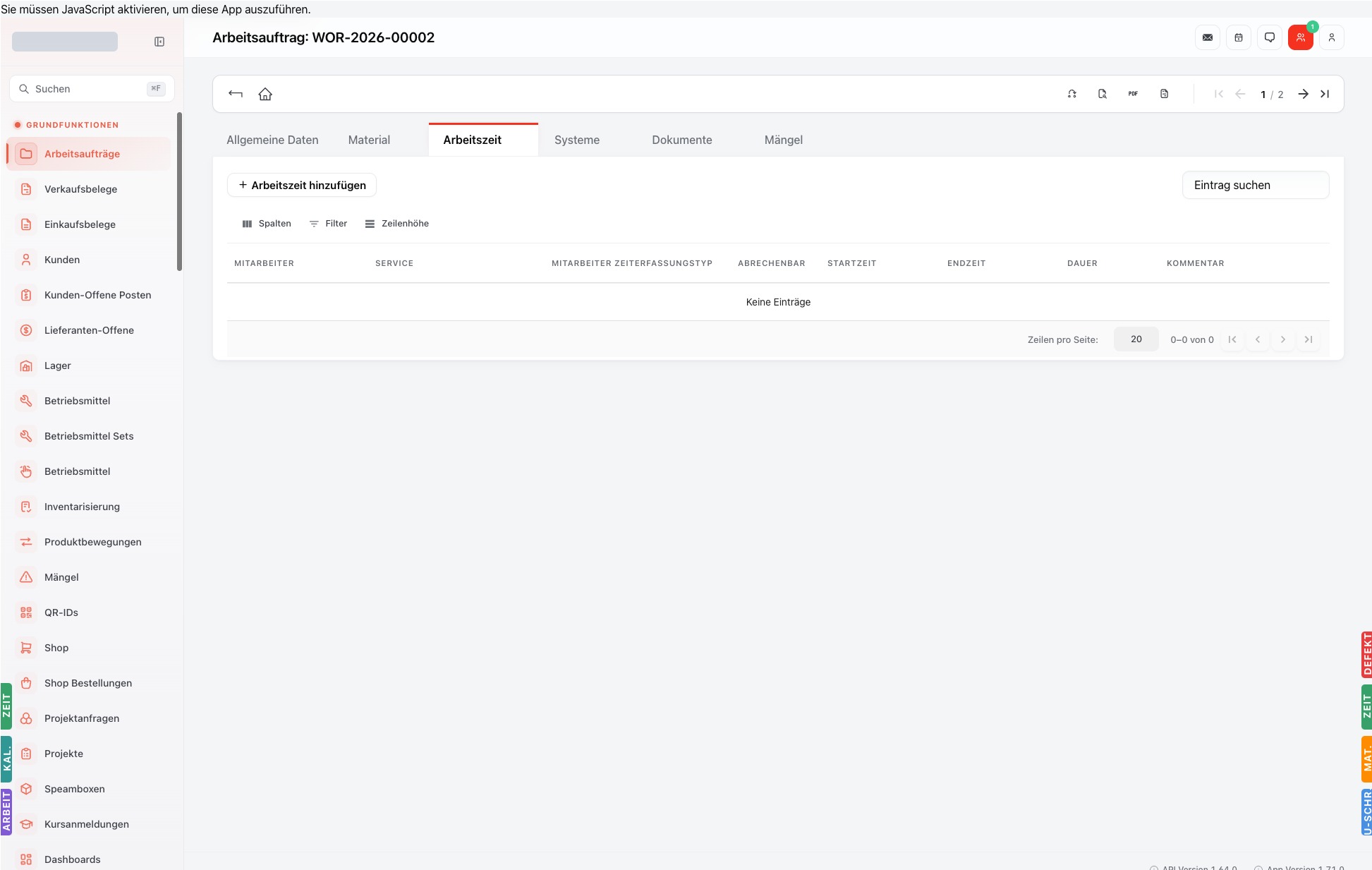Screen dimensions: 1372x870
Task: Click the QR-IDs icon in the sidebar
Action: pos(26,612)
